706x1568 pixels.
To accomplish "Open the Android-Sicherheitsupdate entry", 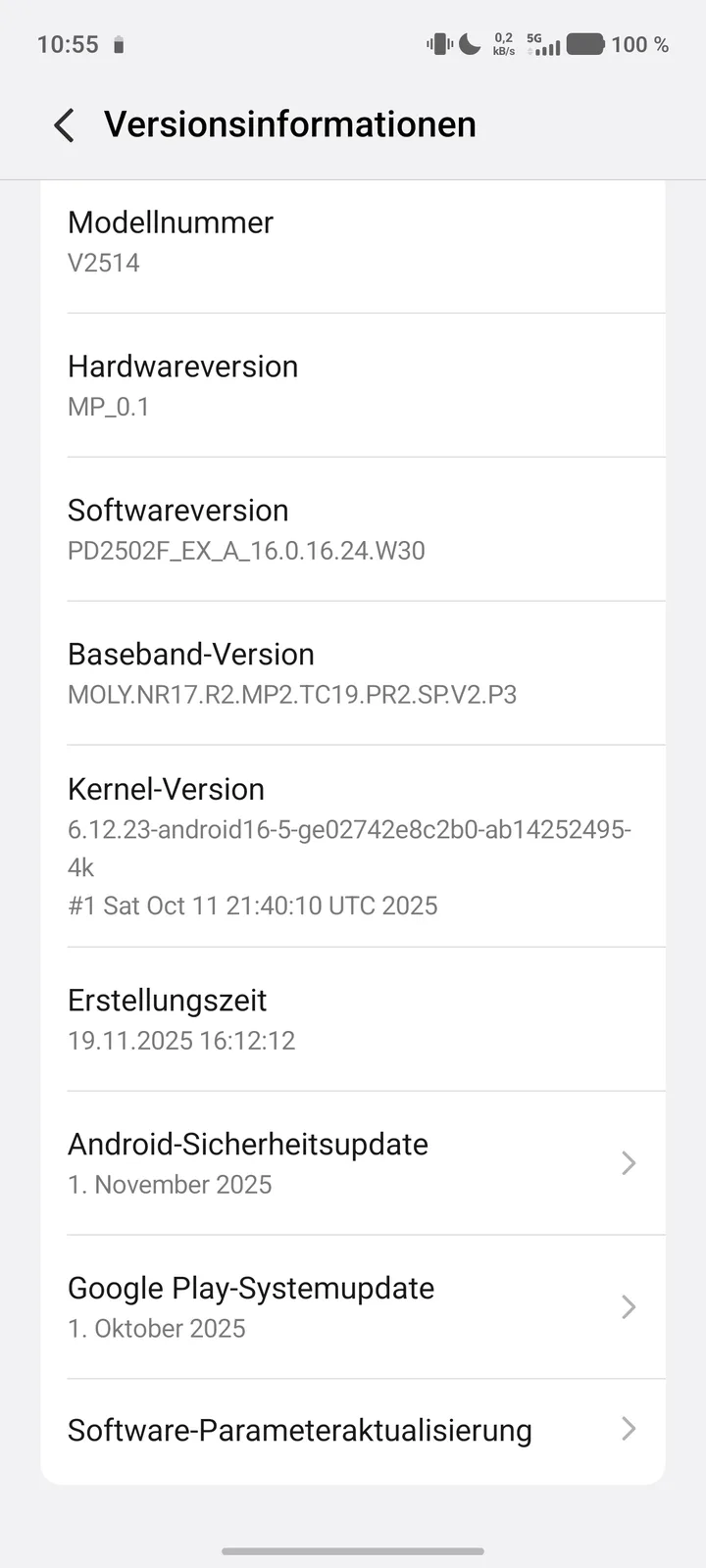I will 294,1163.
